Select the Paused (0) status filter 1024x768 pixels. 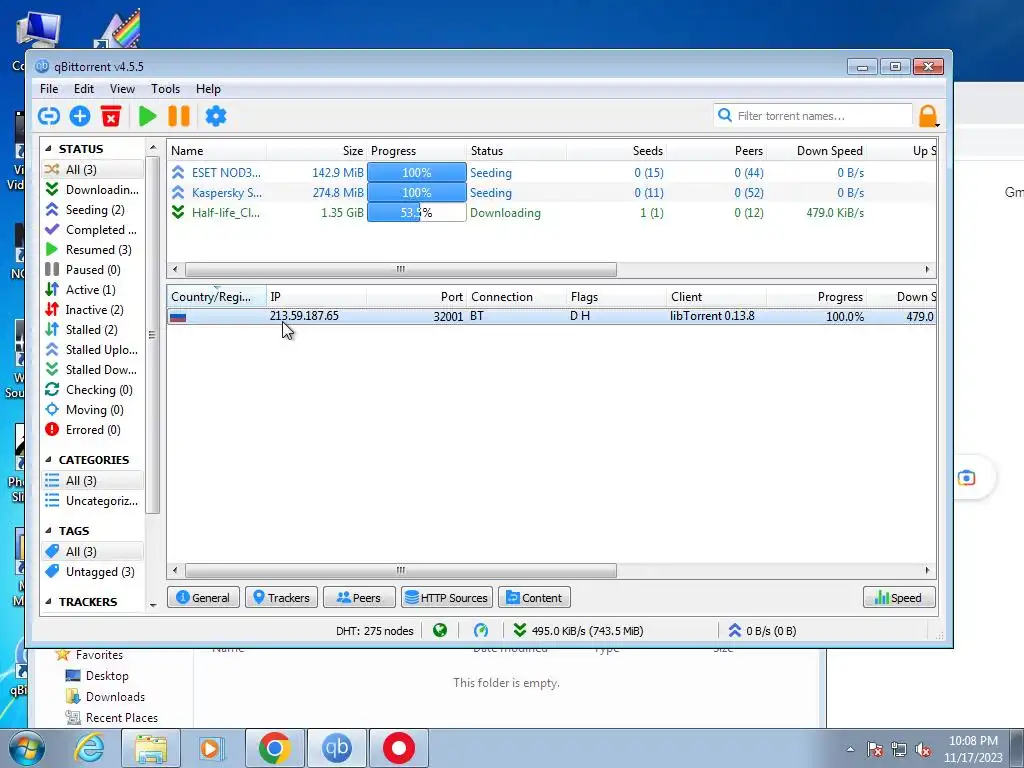click(93, 270)
